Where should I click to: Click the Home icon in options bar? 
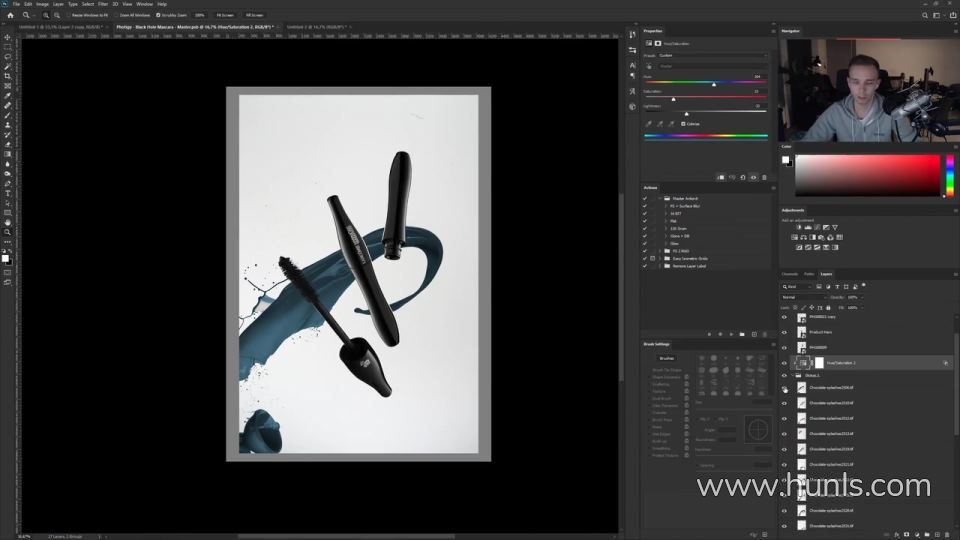click(10, 15)
